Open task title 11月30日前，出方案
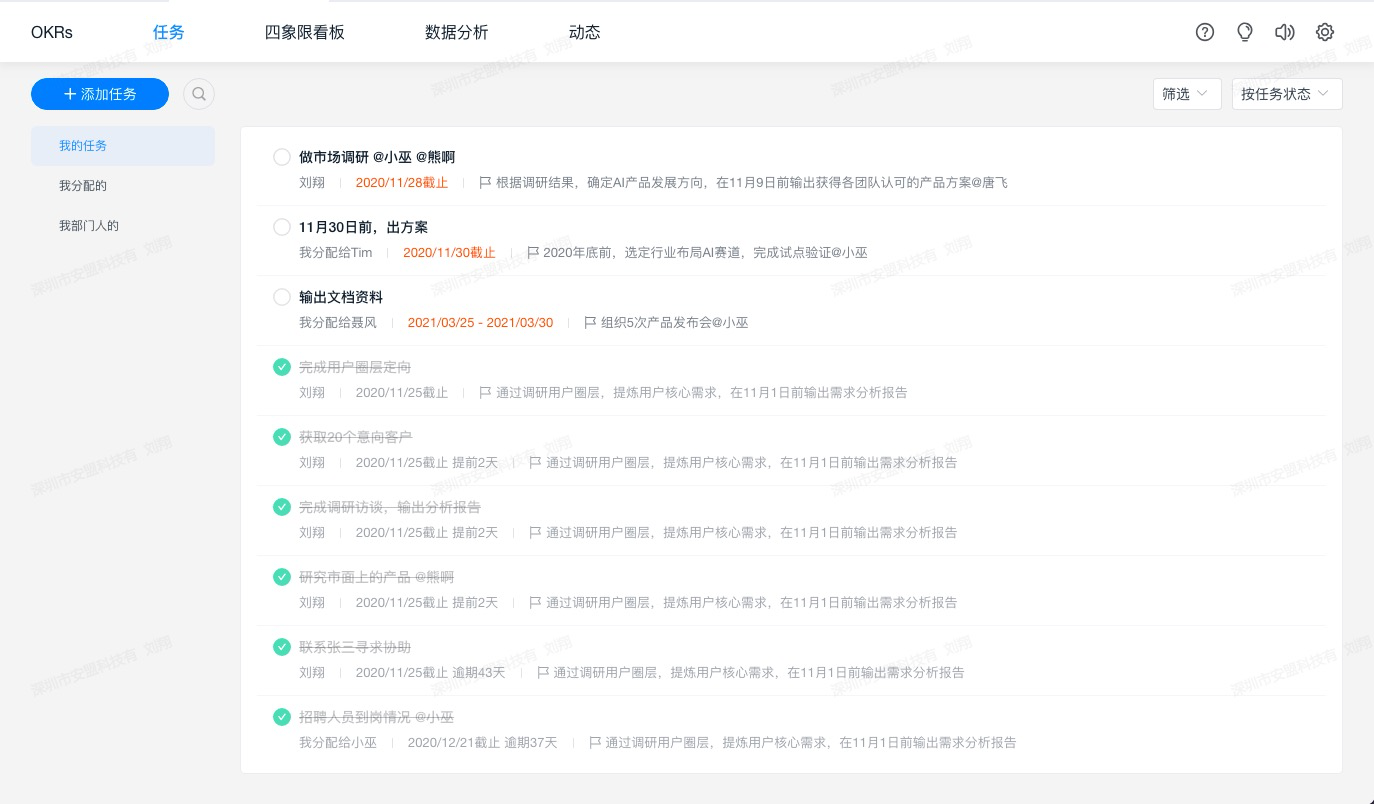 (x=363, y=227)
